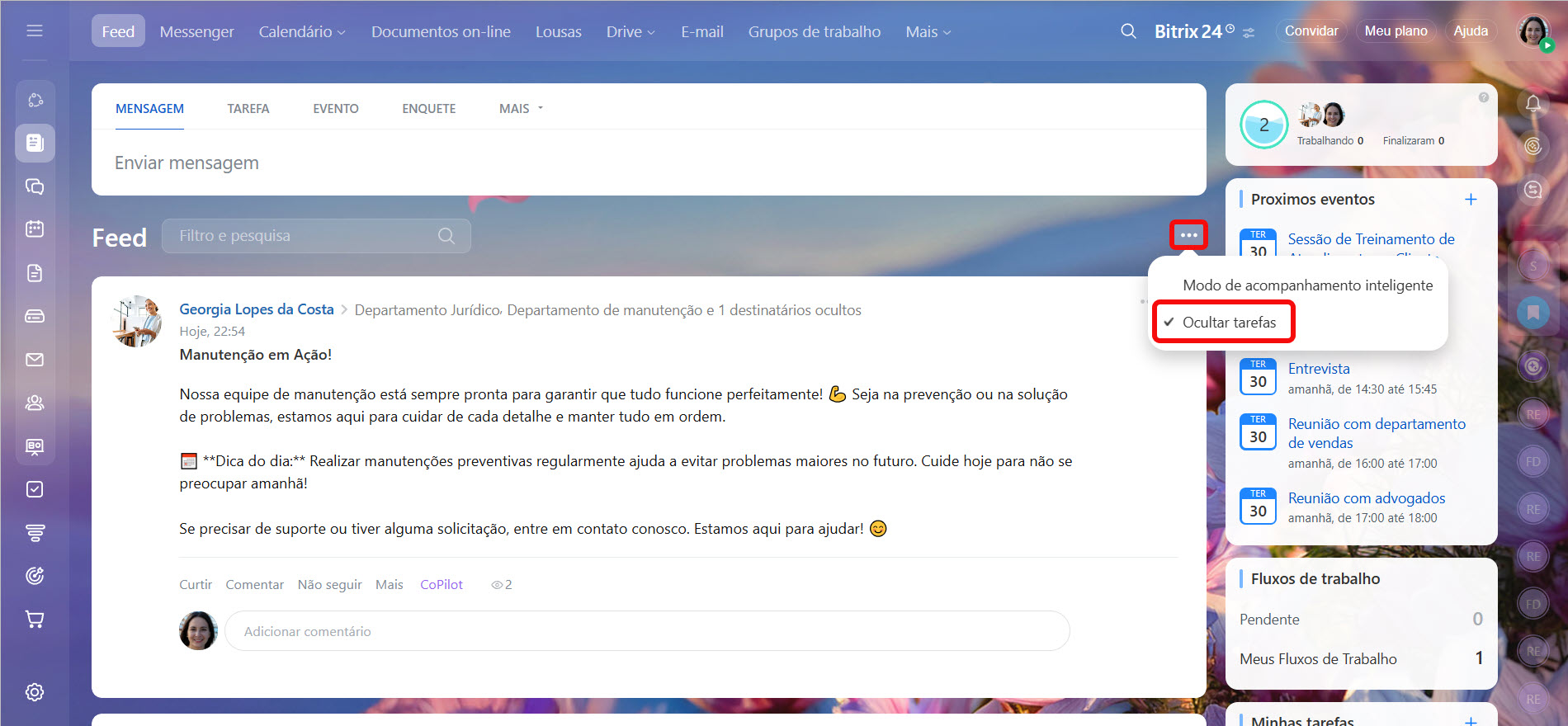The height and width of the screenshot is (726, 1568).
Task: Click the Convidar button
Action: (x=1311, y=31)
